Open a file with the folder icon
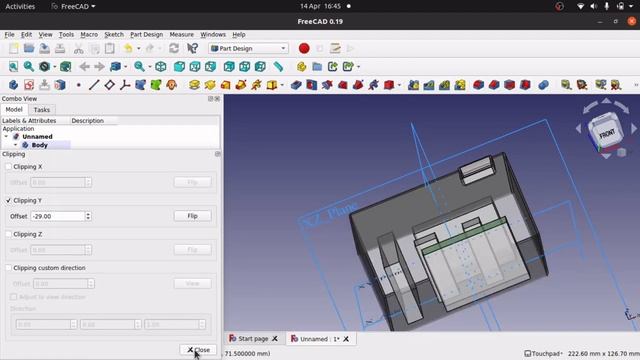Image resolution: width=640 pixels, height=360 pixels. tap(29, 49)
